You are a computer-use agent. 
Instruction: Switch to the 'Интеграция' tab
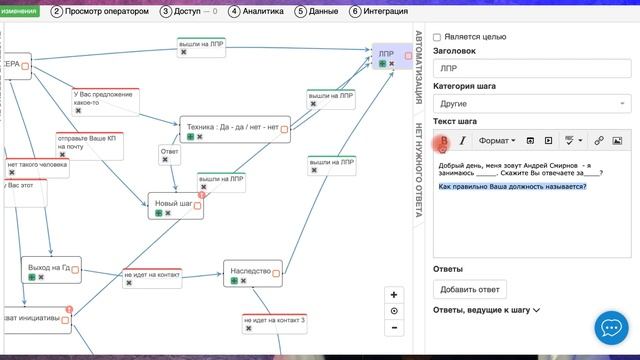click(x=379, y=11)
